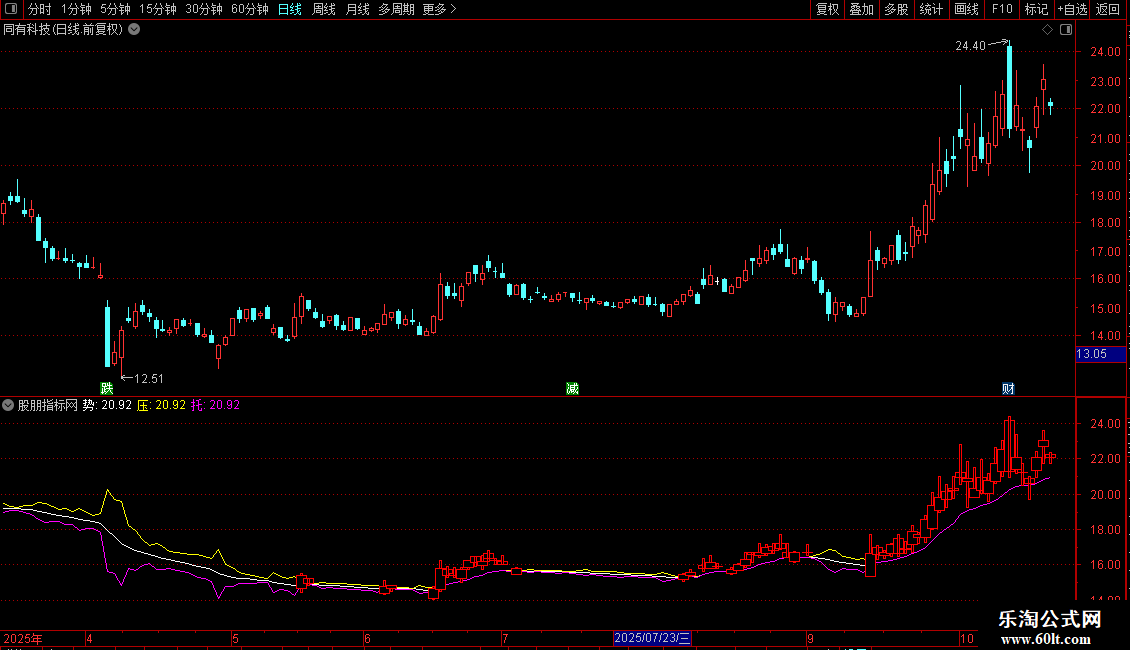
Task: Expand indicator dropdown beside 股朋指标网
Action: (x=8, y=405)
